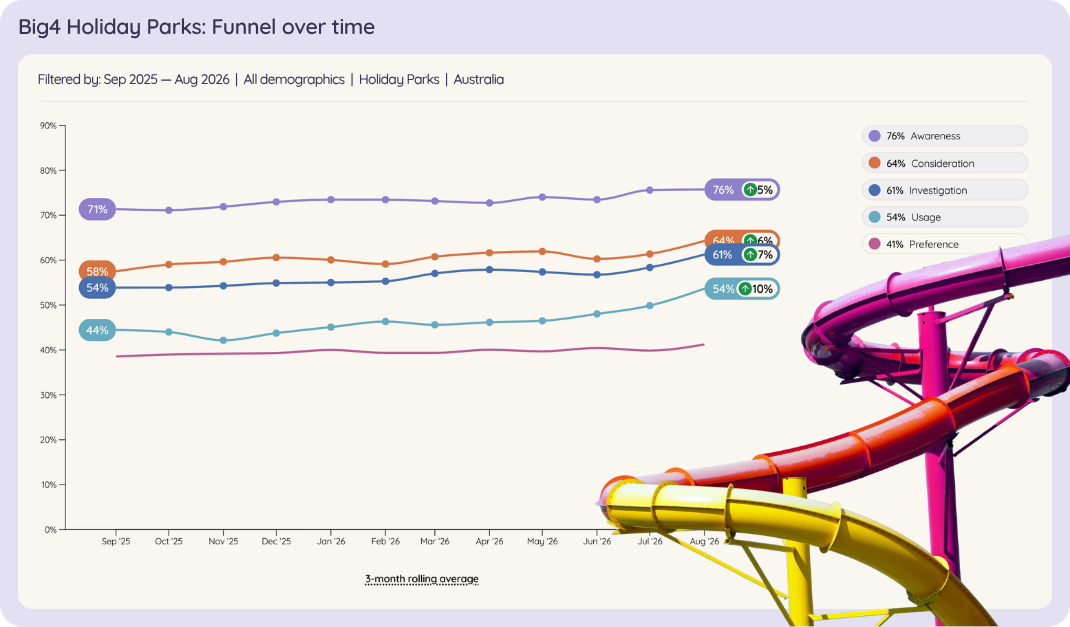
Task: Click the Awareness 71% start label
Action: [97, 209]
